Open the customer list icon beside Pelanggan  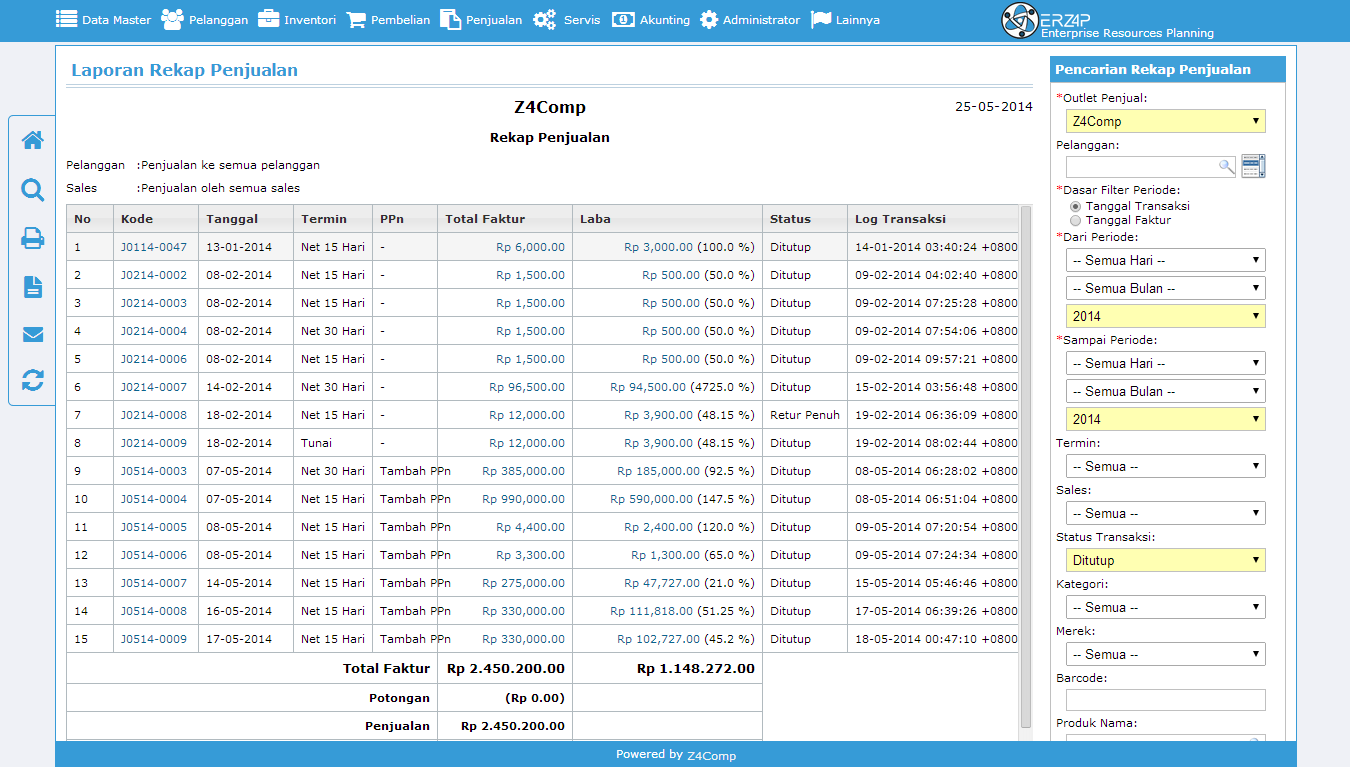pyautogui.click(x=1253, y=166)
